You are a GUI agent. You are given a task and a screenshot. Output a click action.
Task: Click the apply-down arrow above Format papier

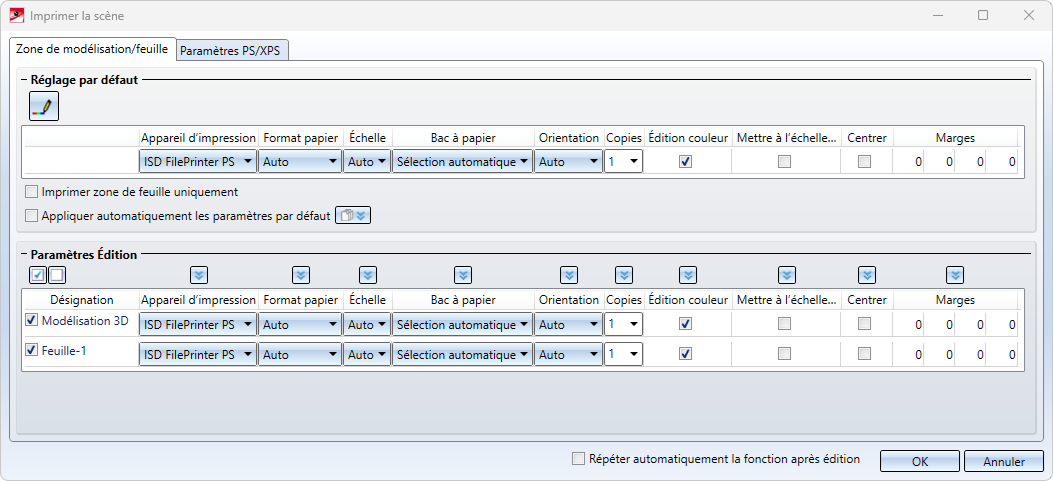click(300, 274)
